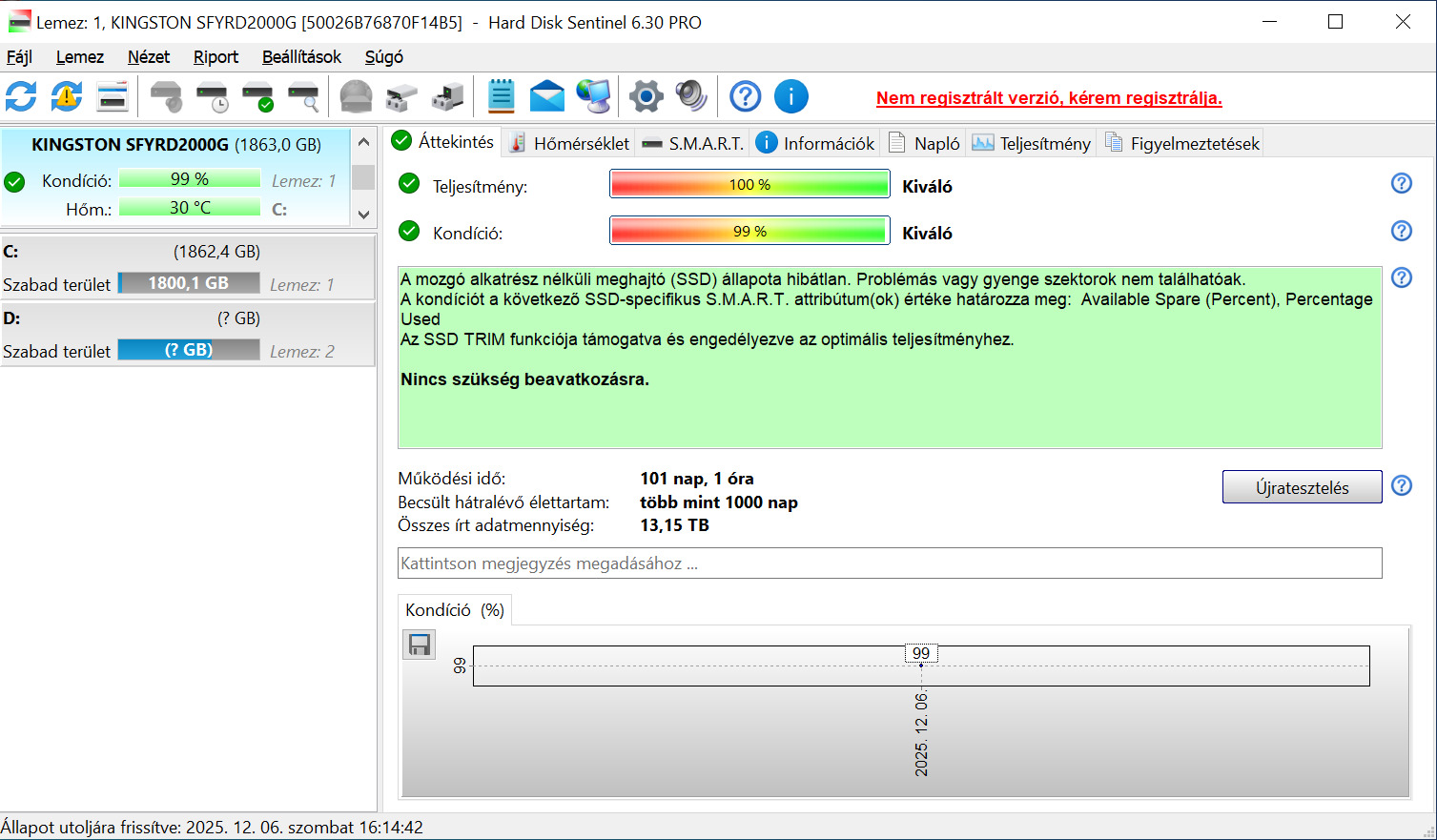Open the Beállítások menu
The width and height of the screenshot is (1437, 840).
301,57
